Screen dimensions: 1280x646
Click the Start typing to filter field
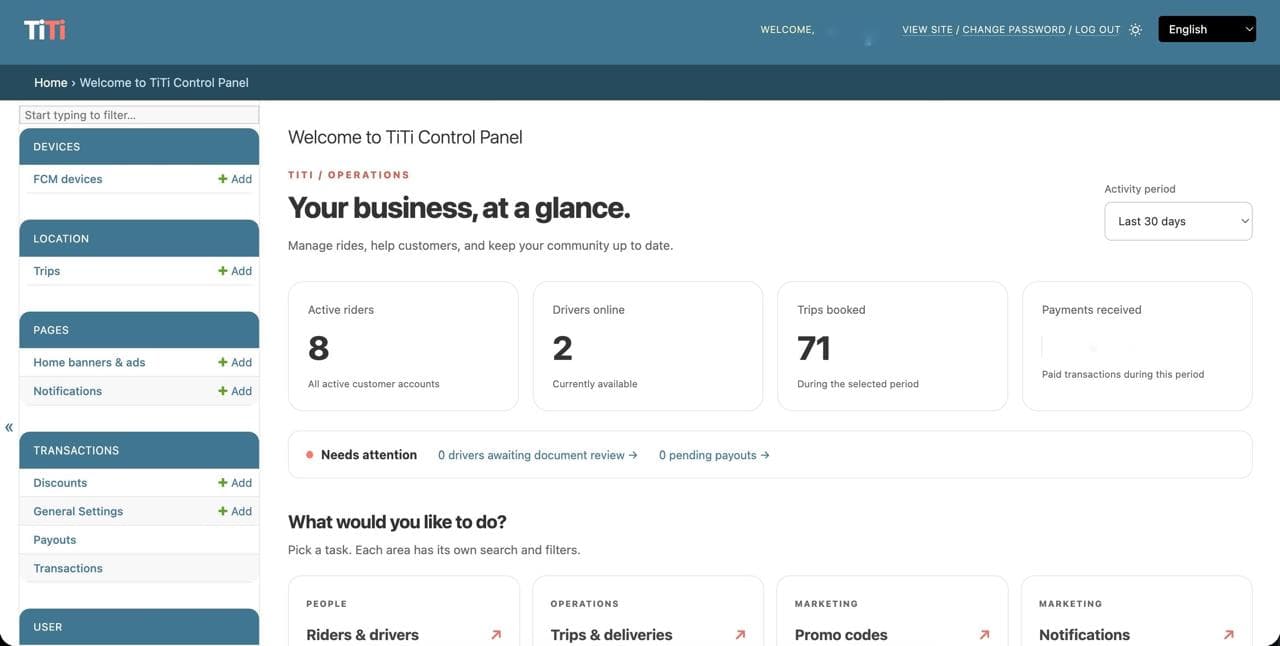(x=139, y=115)
